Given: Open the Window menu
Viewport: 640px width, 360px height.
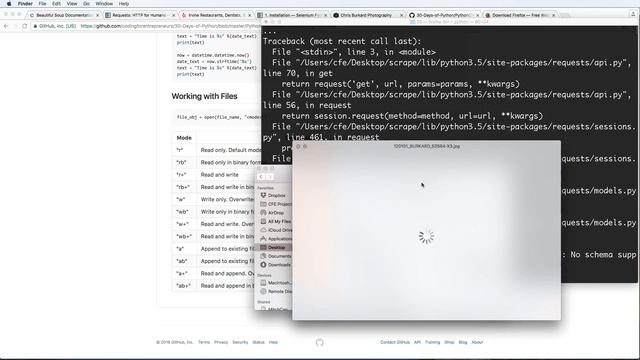Looking at the screenshot, I should tap(104, 4).
